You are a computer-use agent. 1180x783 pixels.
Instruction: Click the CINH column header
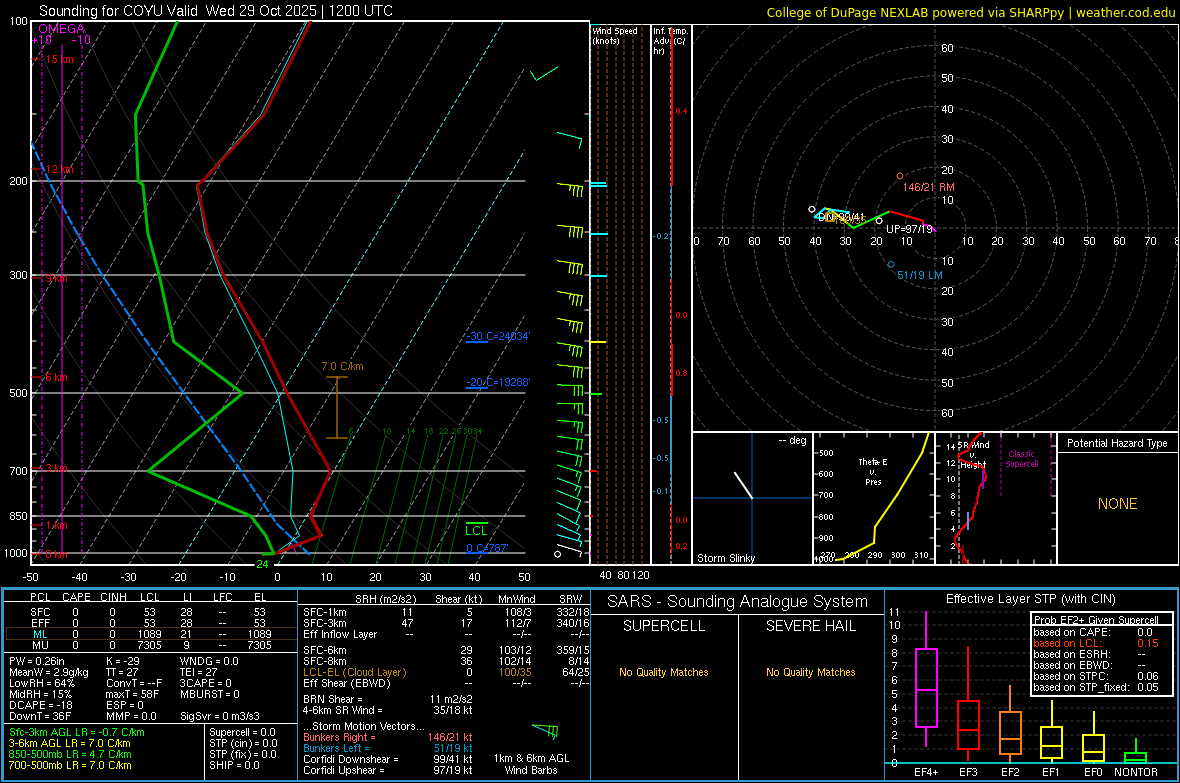click(x=113, y=597)
